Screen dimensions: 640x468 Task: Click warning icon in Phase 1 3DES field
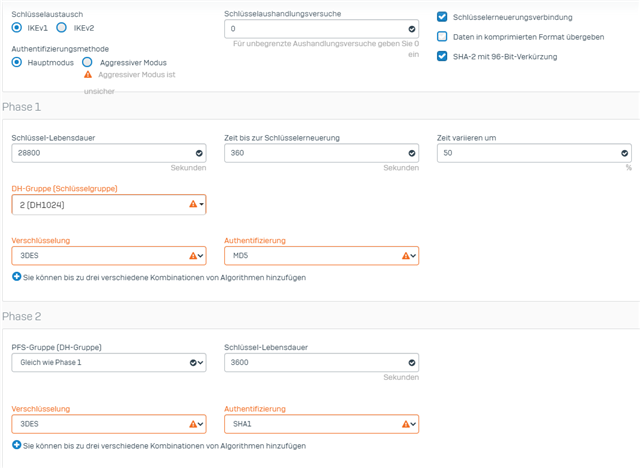(193, 256)
